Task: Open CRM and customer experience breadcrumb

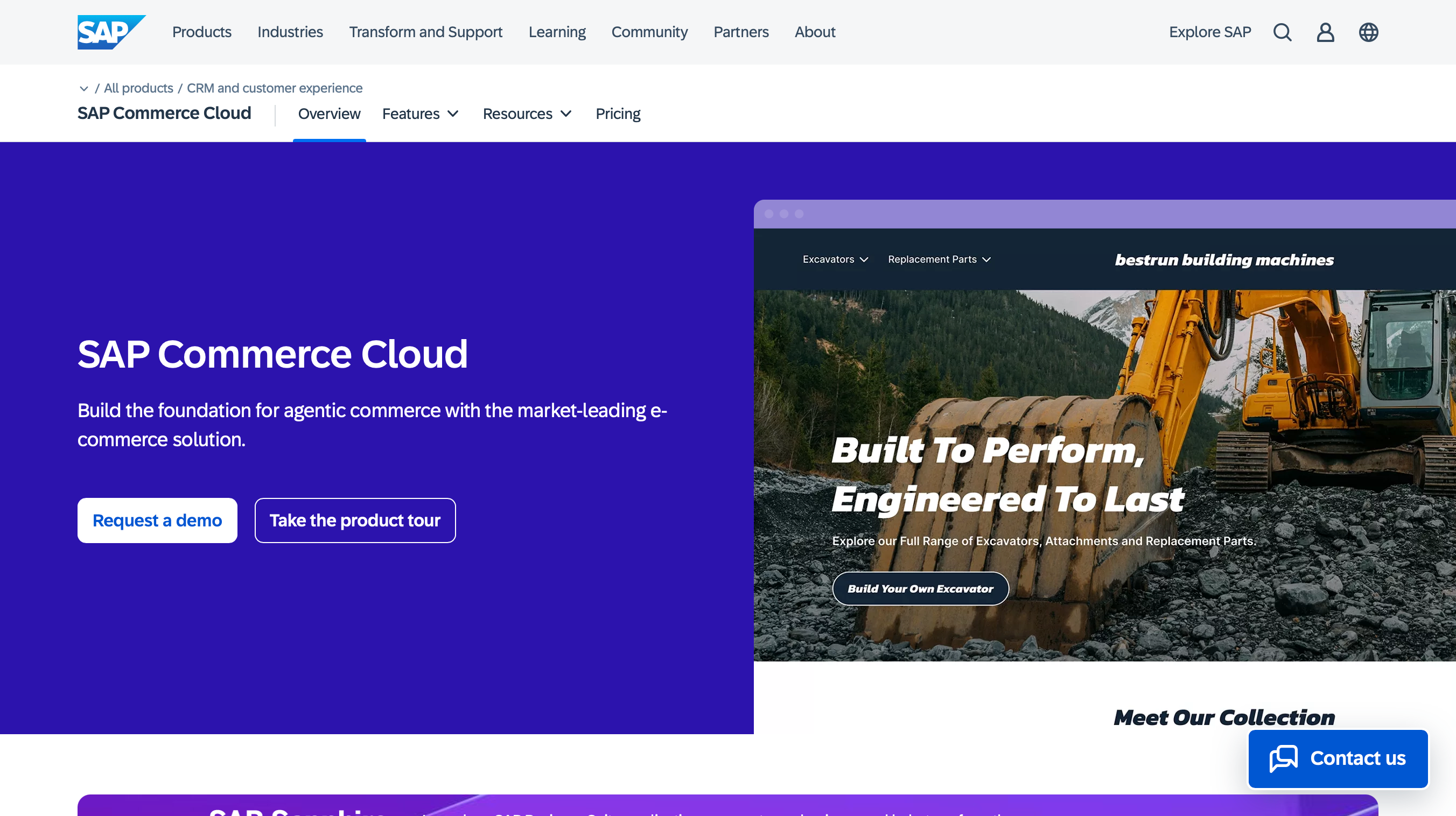Action: pos(275,88)
